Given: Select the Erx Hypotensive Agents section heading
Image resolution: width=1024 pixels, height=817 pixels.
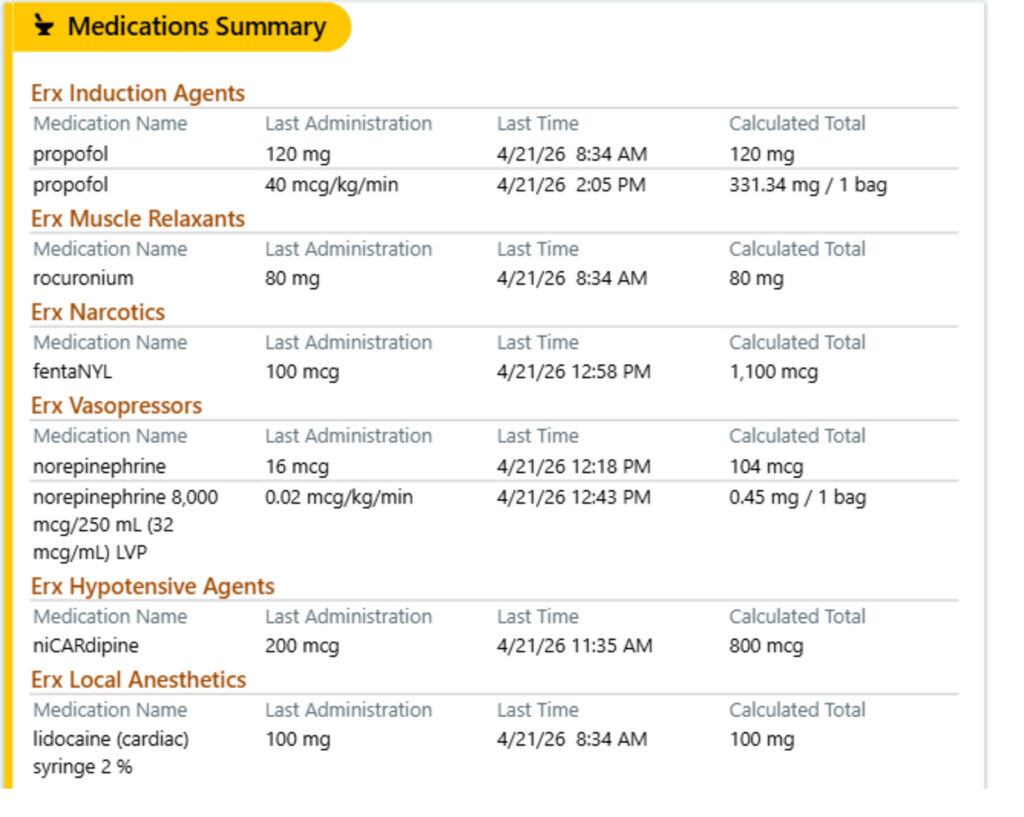Looking at the screenshot, I should pos(153,586).
